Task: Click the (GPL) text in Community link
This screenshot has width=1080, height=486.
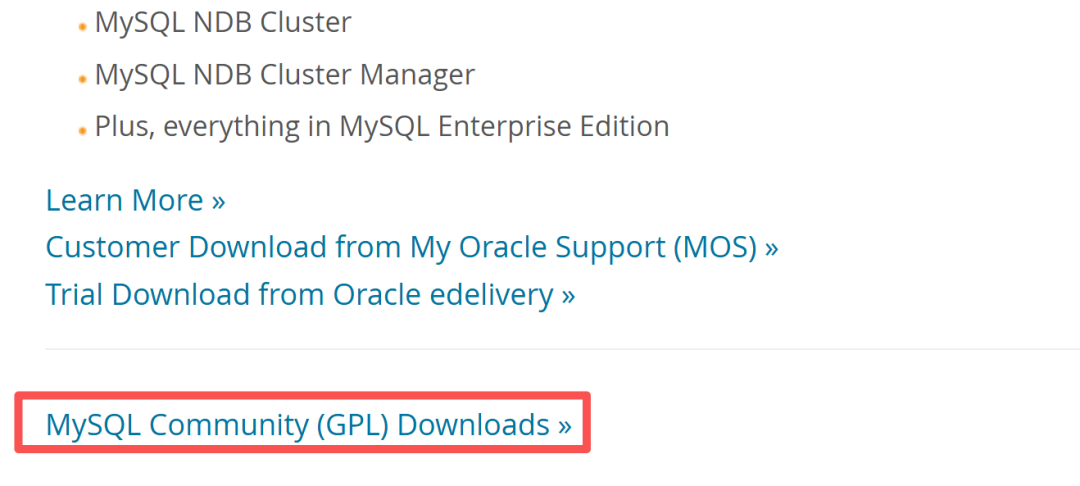Action: click(353, 425)
